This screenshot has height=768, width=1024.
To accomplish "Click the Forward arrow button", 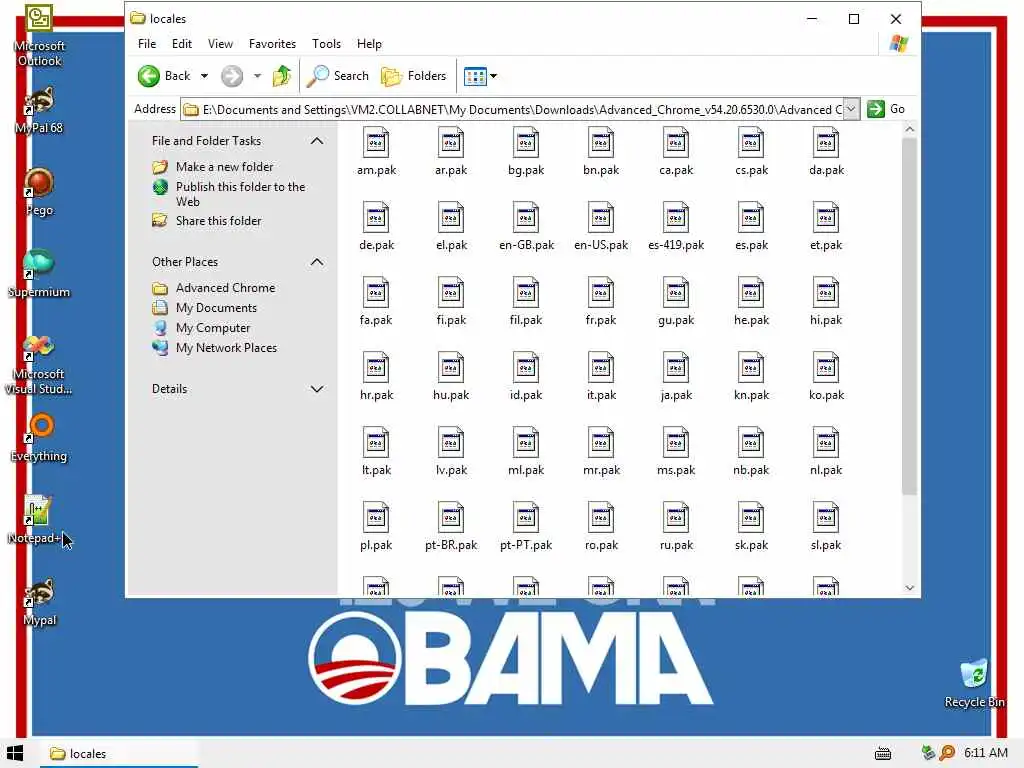I will point(232,76).
